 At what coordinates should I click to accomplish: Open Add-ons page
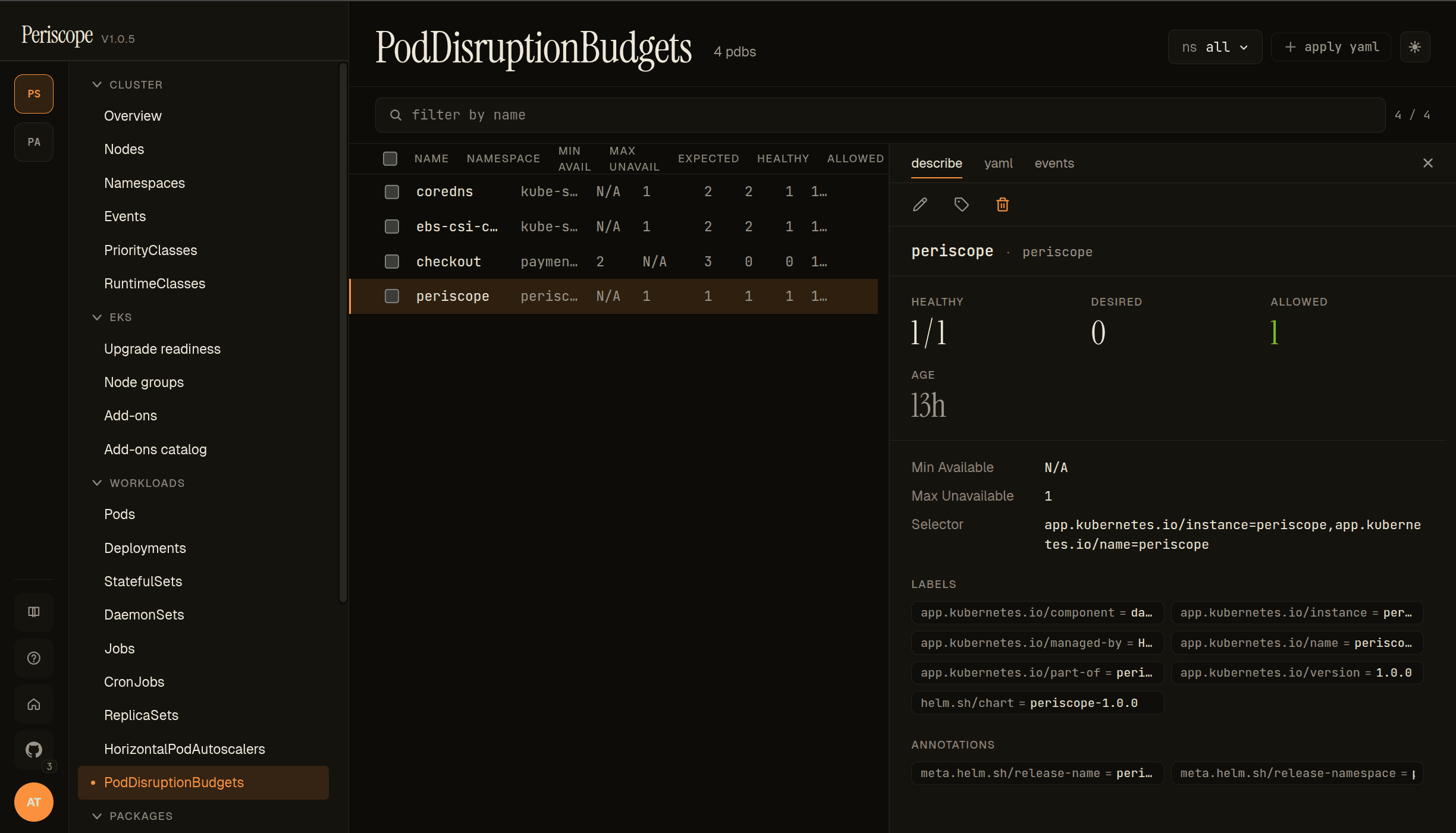tap(203, 416)
